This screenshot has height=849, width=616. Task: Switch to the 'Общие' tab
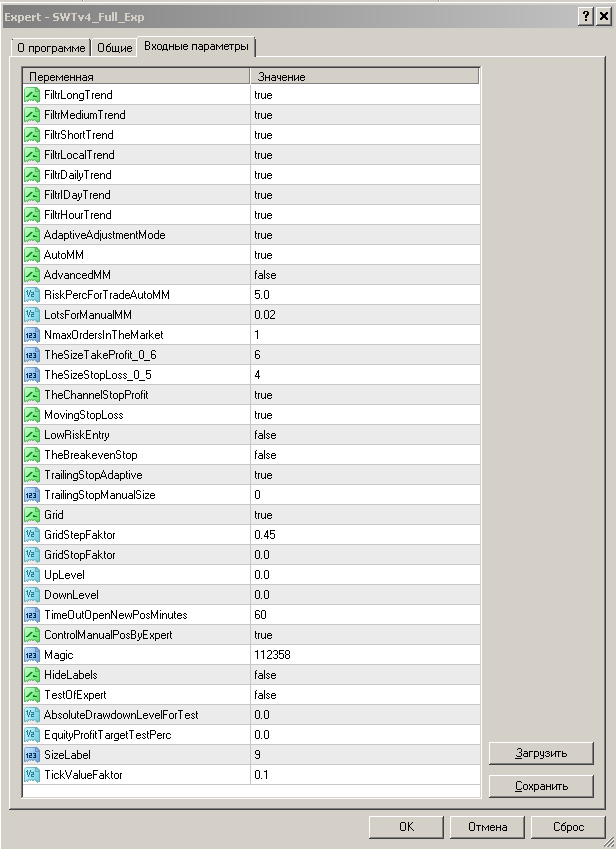pos(115,48)
